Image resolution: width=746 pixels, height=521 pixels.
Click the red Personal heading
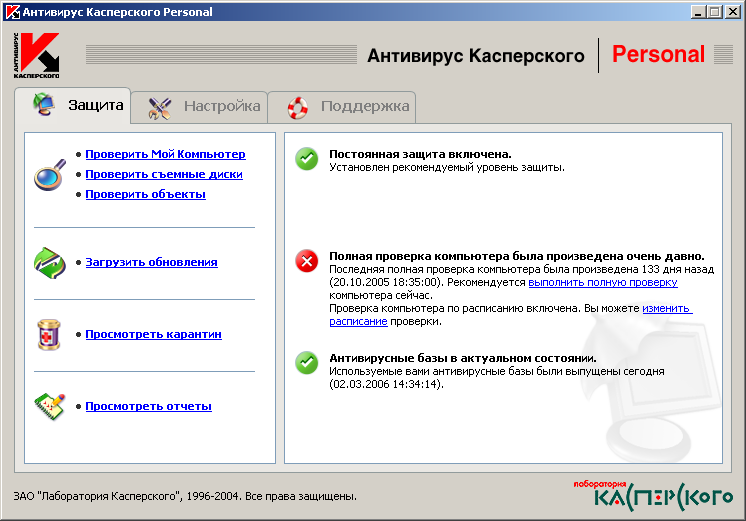tap(658, 54)
